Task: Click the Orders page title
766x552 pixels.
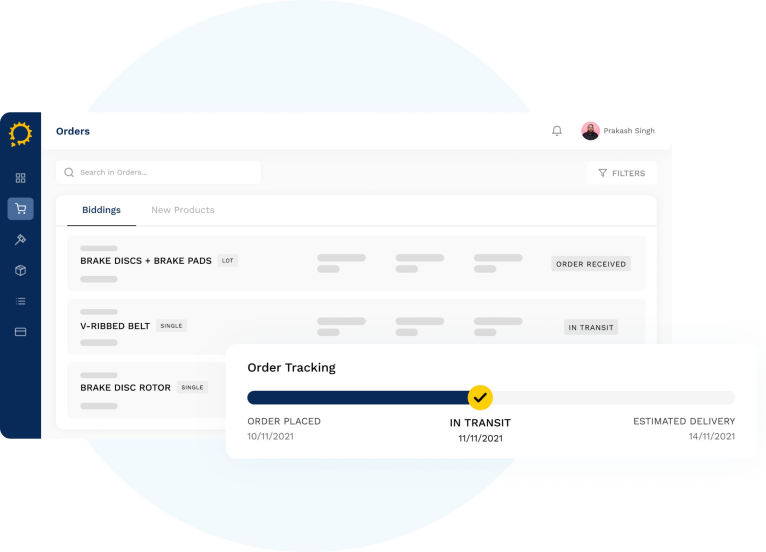Action: point(73,131)
